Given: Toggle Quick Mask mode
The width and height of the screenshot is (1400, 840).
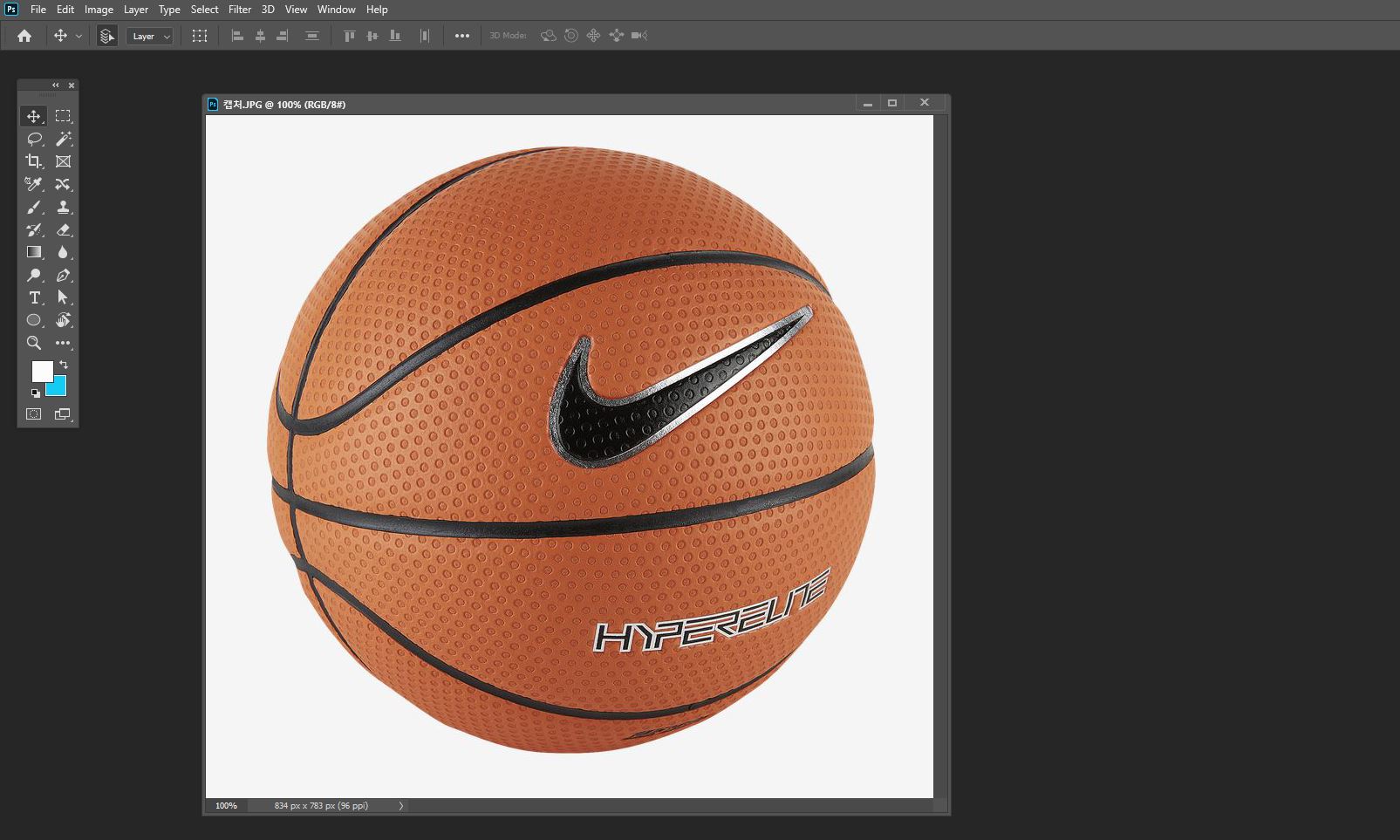Looking at the screenshot, I should [33, 414].
